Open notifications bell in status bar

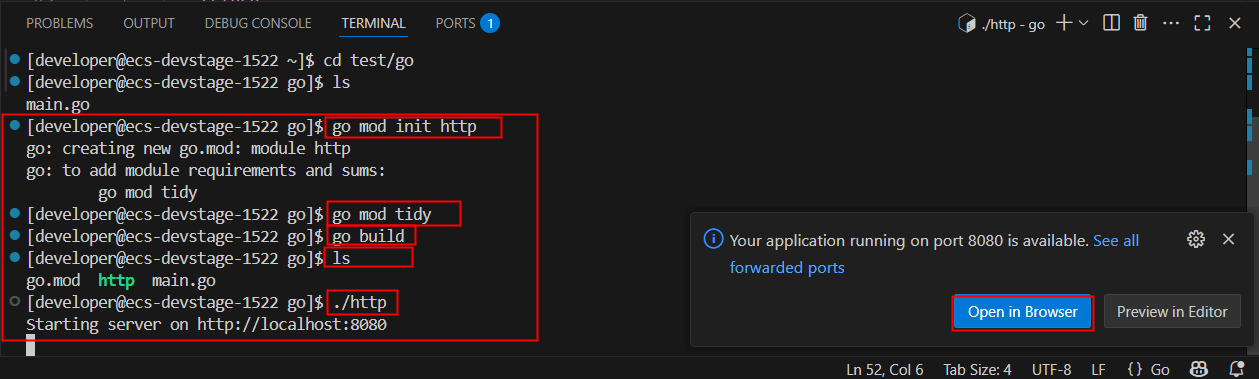click(1236, 369)
